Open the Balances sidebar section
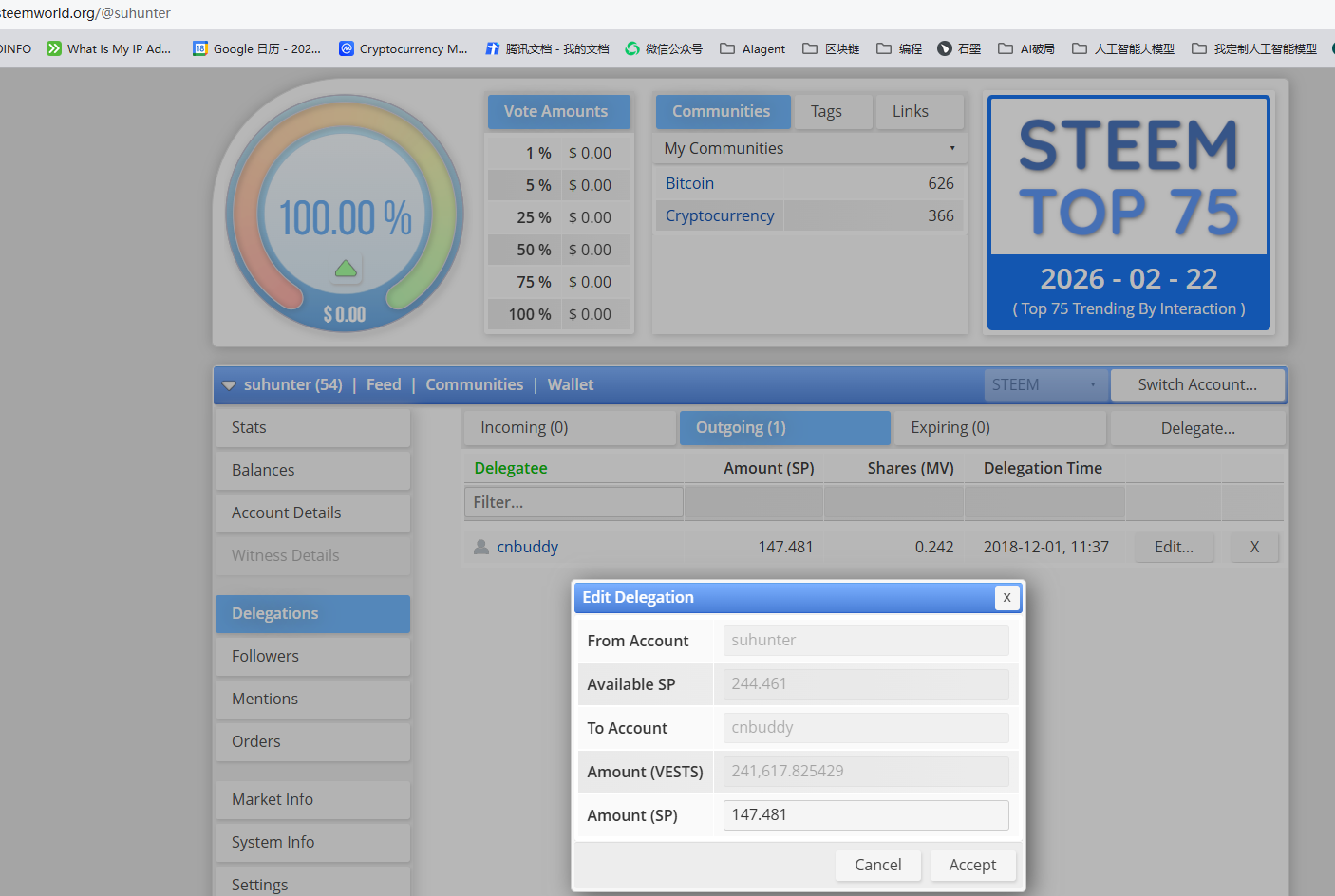 (x=312, y=470)
